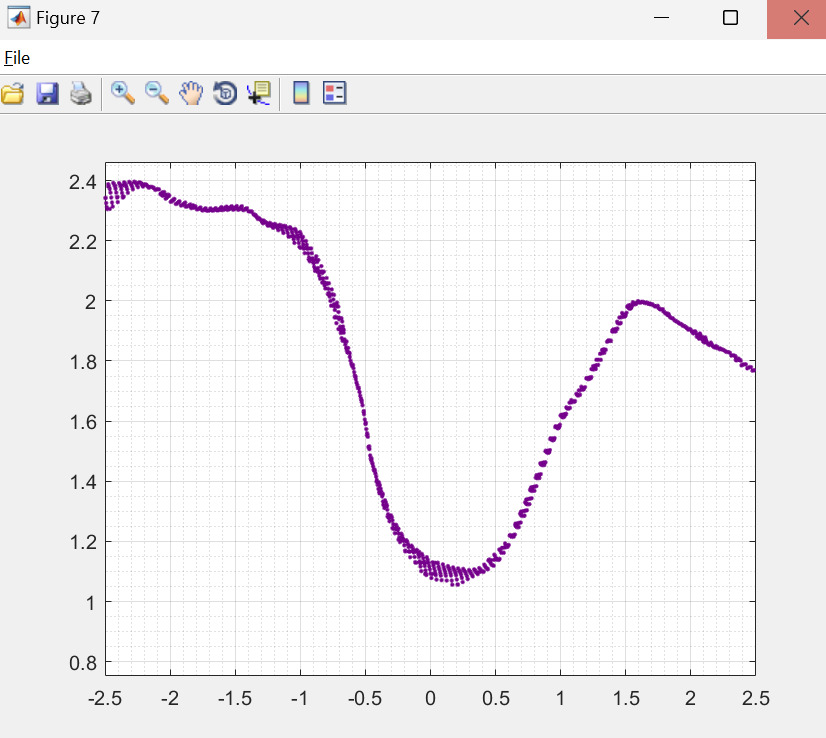Toggle the Pan hand tool
Viewport: 826px width, 738px height.
191,94
